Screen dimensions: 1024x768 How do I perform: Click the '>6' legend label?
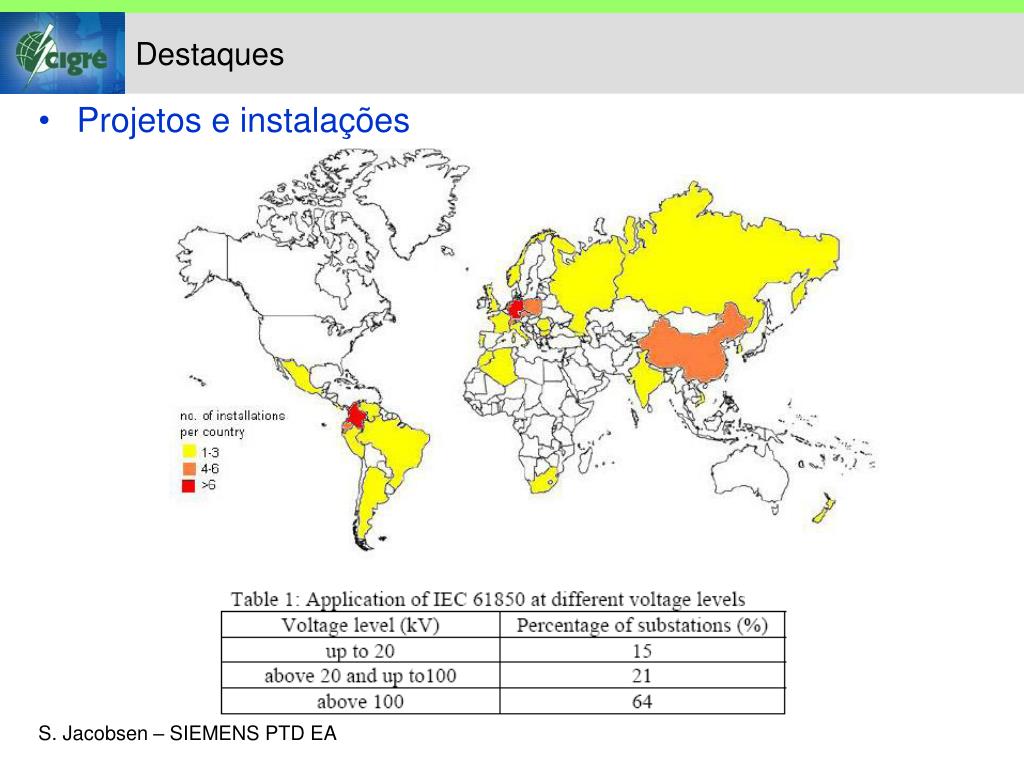pyautogui.click(x=208, y=485)
